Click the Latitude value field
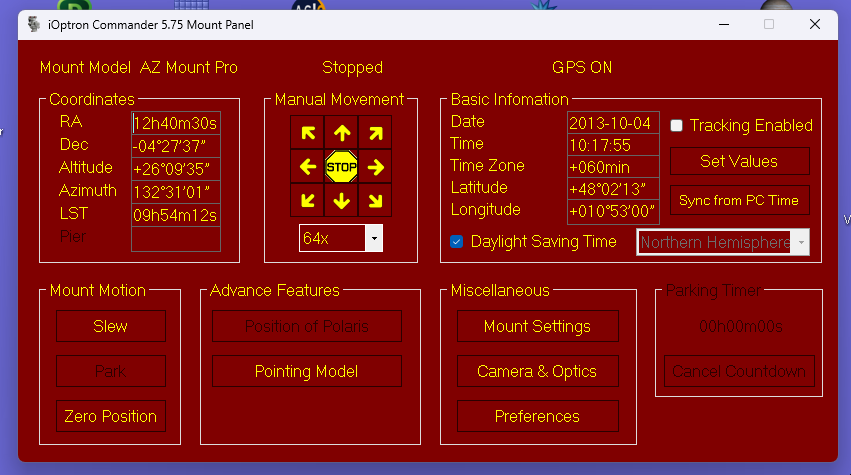The height and width of the screenshot is (475, 851). coord(613,189)
